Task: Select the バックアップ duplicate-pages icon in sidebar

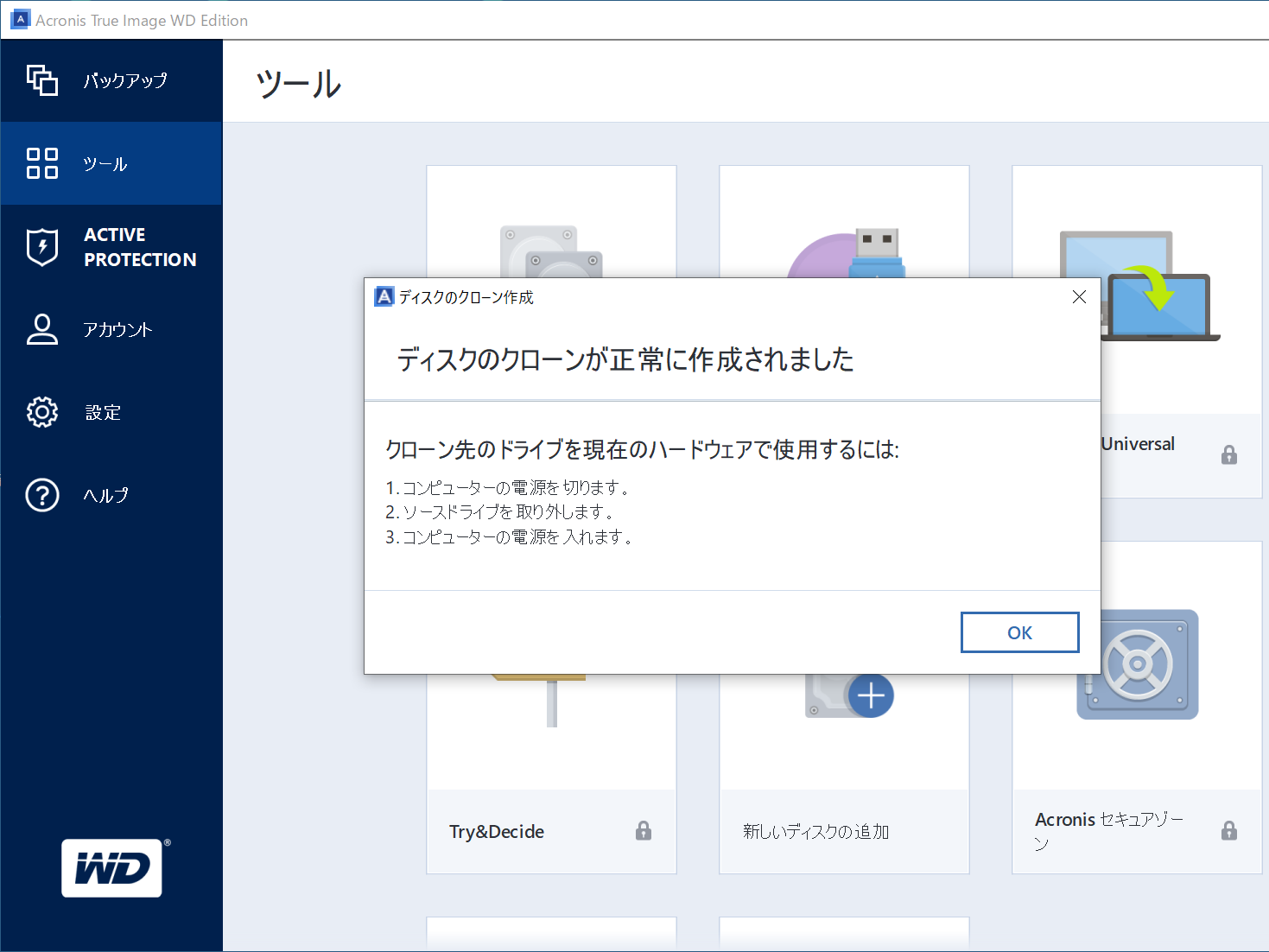Action: point(41,79)
